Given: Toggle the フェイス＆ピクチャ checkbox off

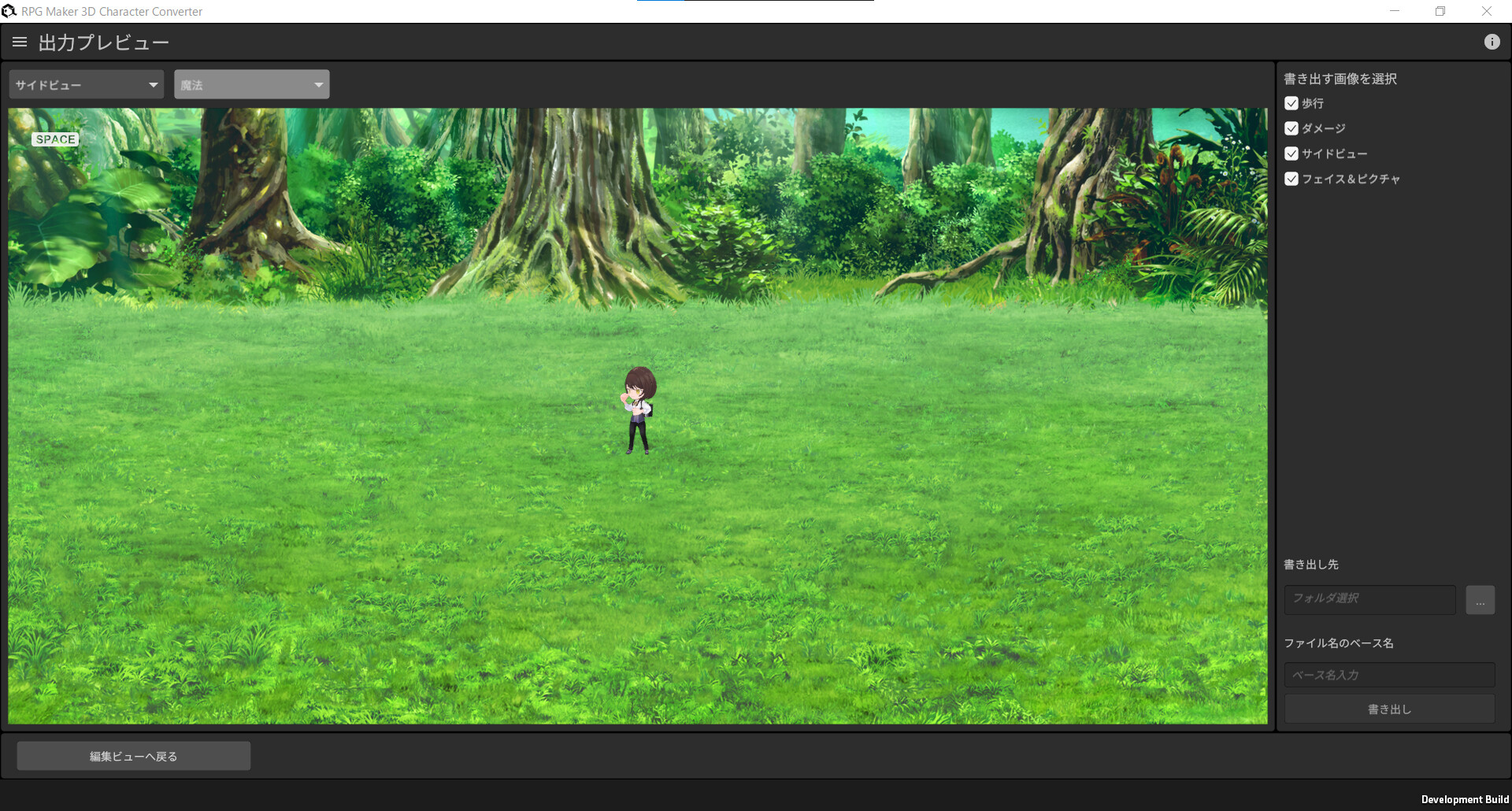Looking at the screenshot, I should tap(1291, 179).
